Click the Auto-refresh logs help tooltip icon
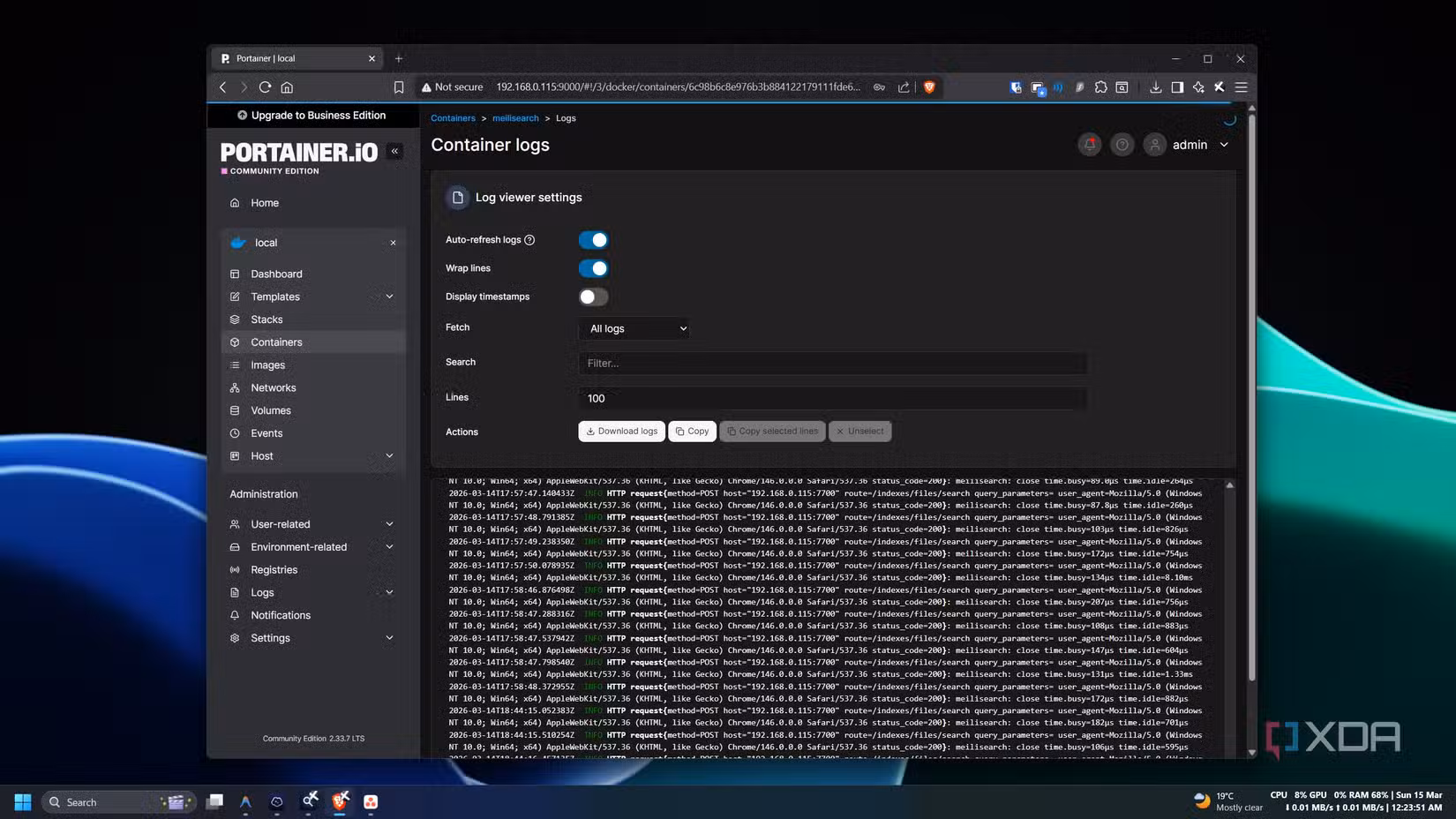This screenshot has width=1456, height=819. 529,240
